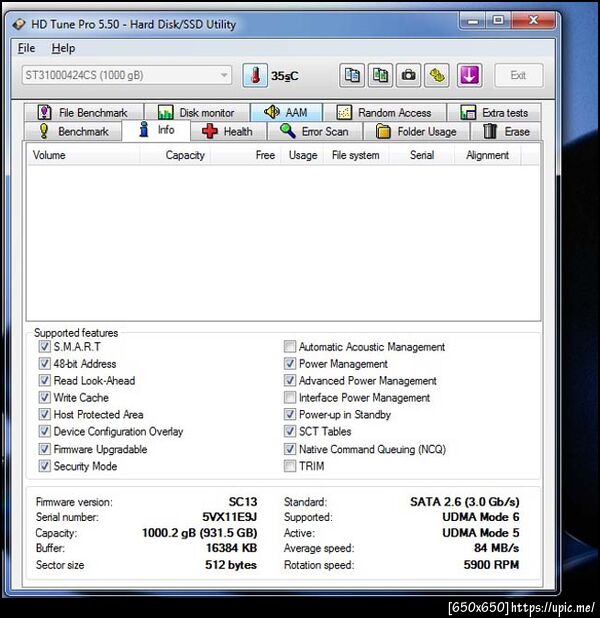Click the Erase trash can icon

pos(490,131)
